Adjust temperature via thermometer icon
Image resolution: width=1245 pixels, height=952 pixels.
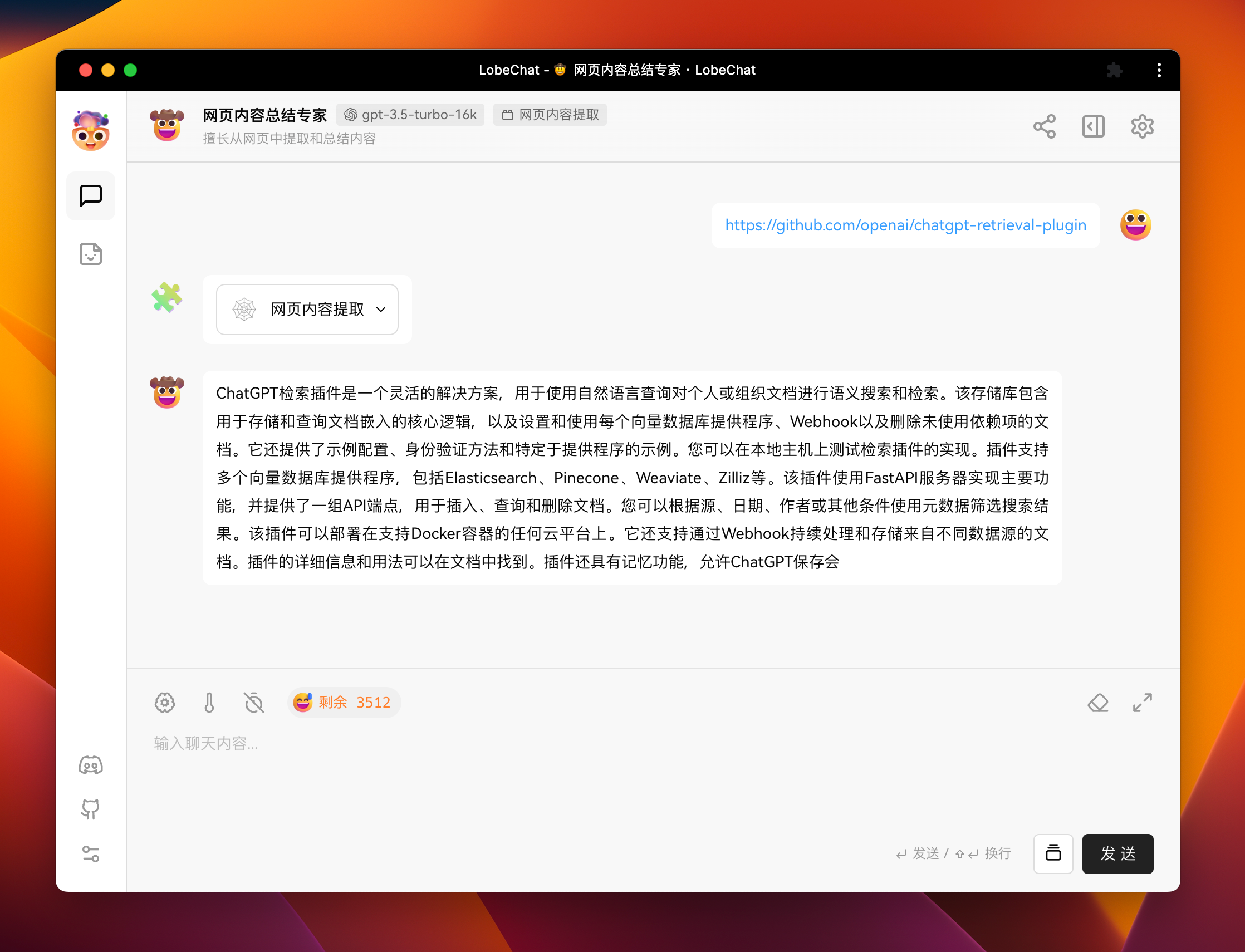(209, 703)
